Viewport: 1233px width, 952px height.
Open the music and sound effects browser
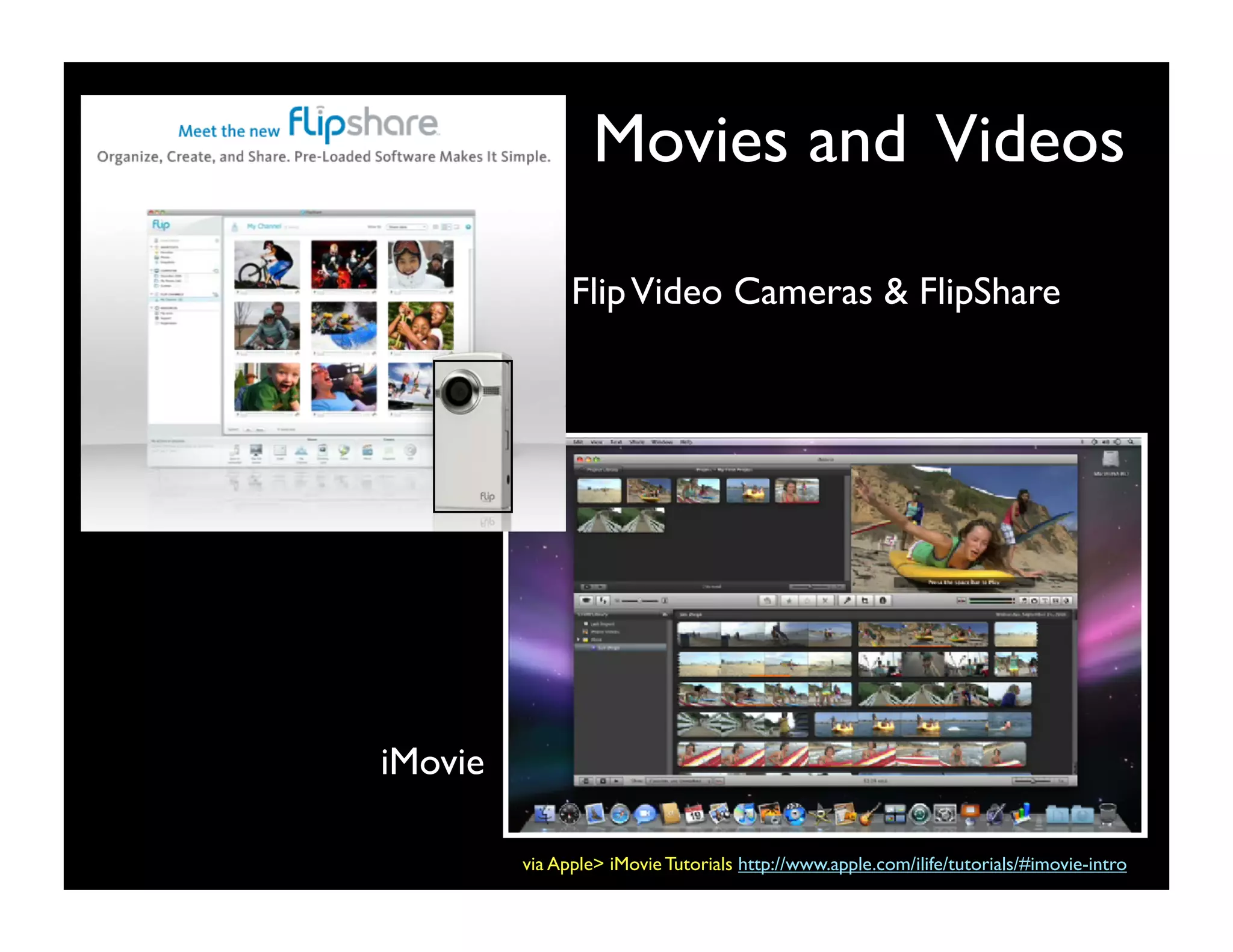(1024, 601)
